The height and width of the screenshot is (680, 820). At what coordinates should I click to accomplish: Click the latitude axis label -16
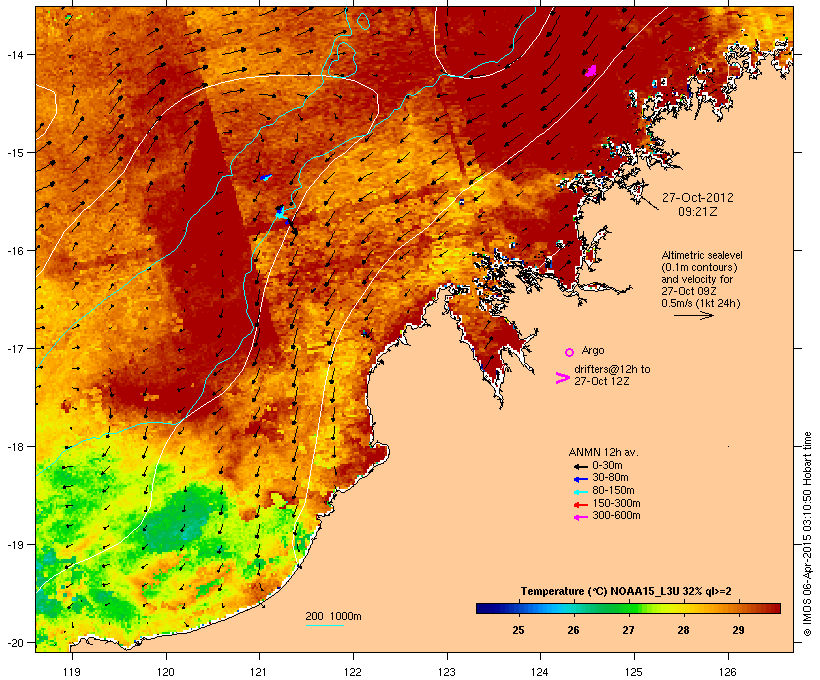[14, 251]
